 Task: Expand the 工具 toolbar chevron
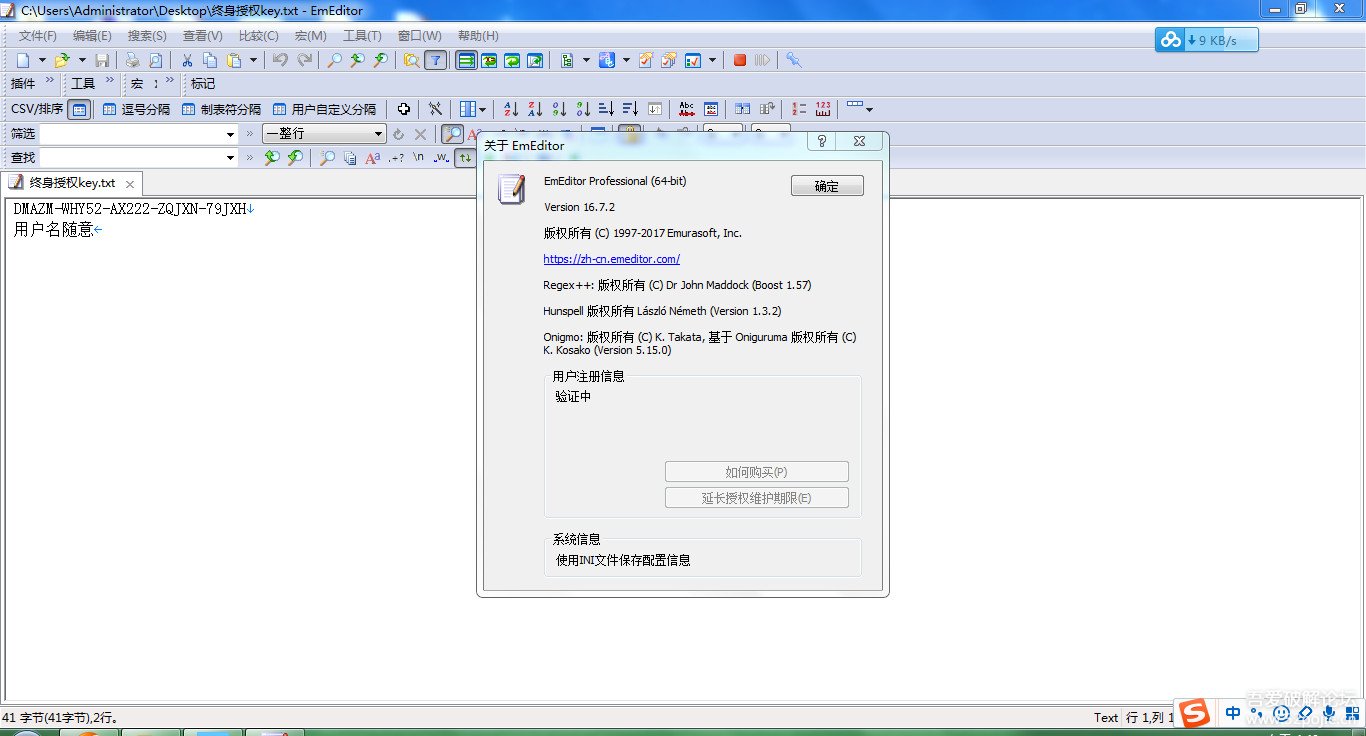coord(110,82)
